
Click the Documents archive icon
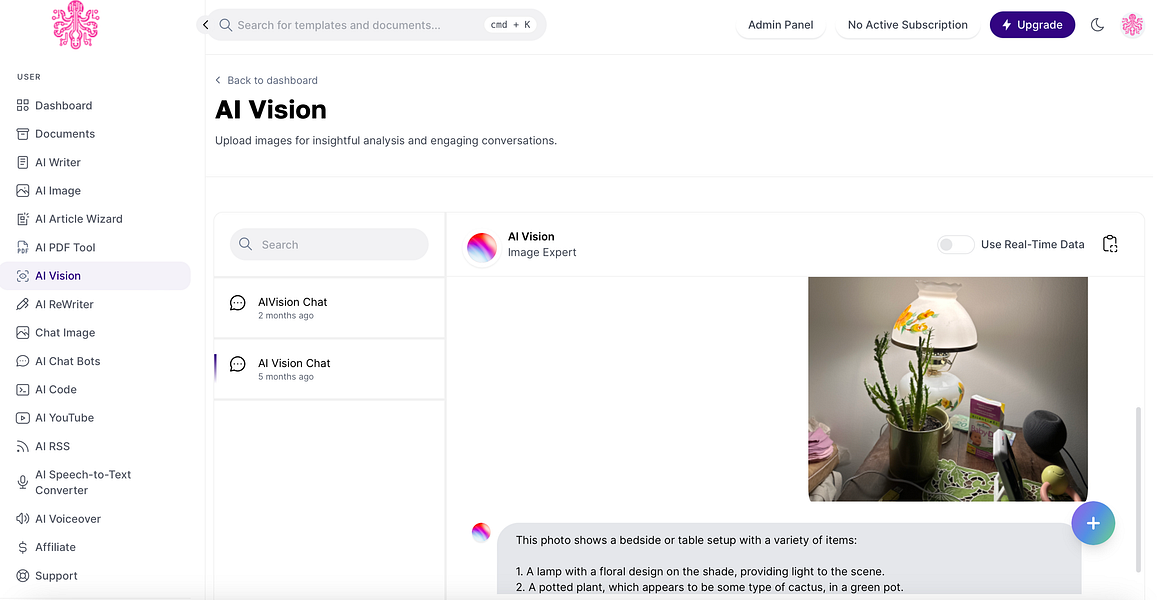(23, 134)
